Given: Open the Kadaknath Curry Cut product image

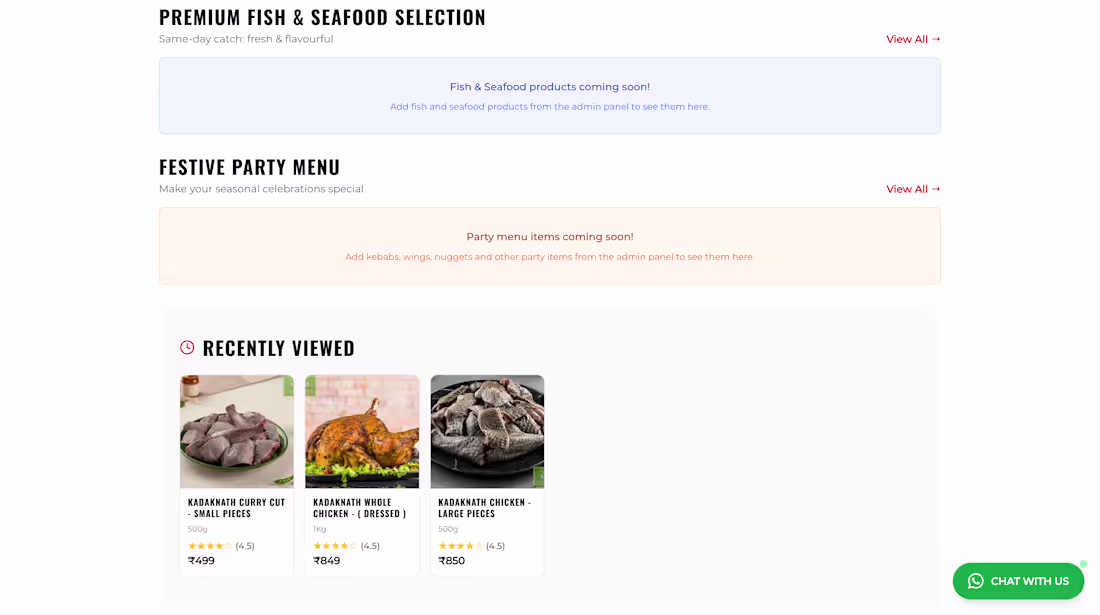Looking at the screenshot, I should [236, 431].
